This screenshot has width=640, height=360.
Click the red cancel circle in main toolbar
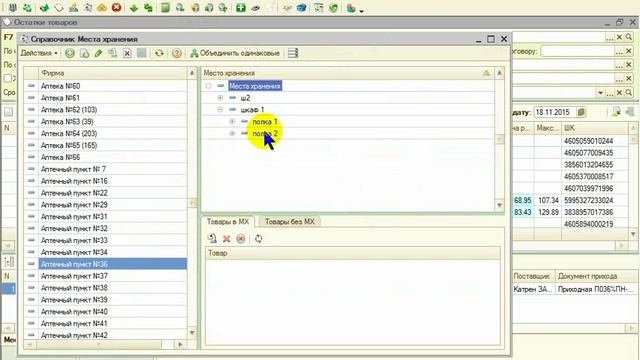coord(116,7)
